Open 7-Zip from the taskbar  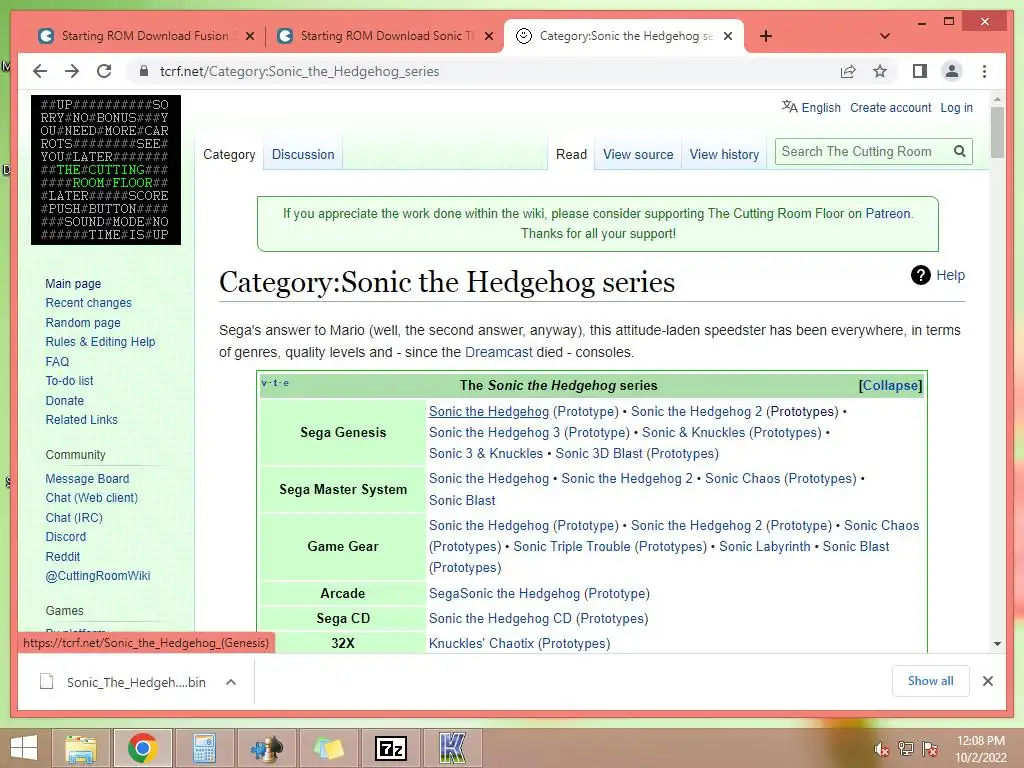(x=391, y=748)
